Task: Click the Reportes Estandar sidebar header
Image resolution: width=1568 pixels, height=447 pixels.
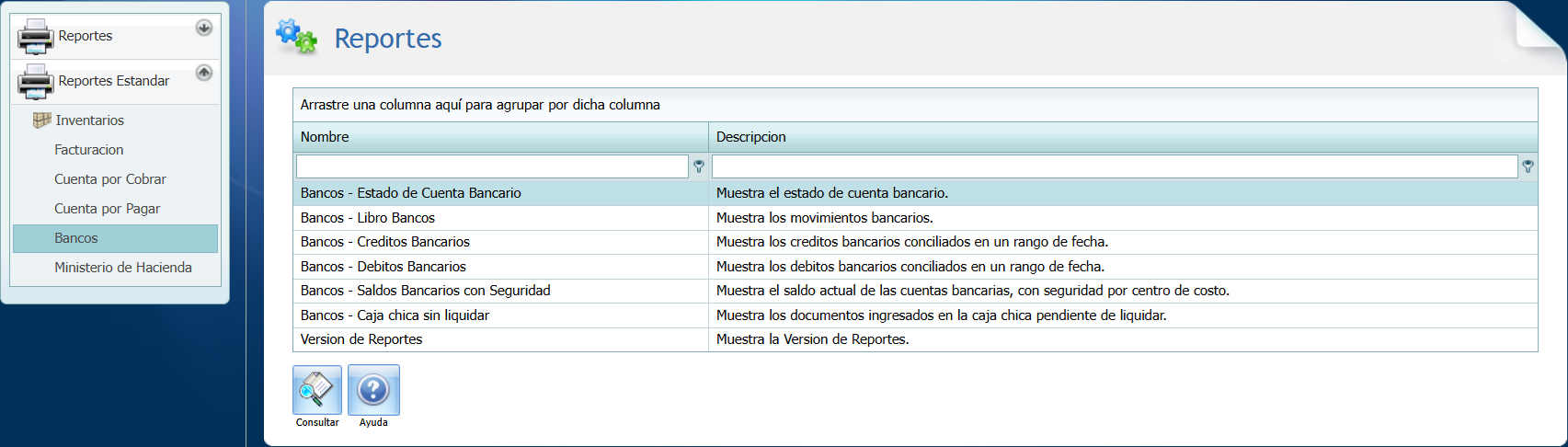Action: (x=115, y=82)
